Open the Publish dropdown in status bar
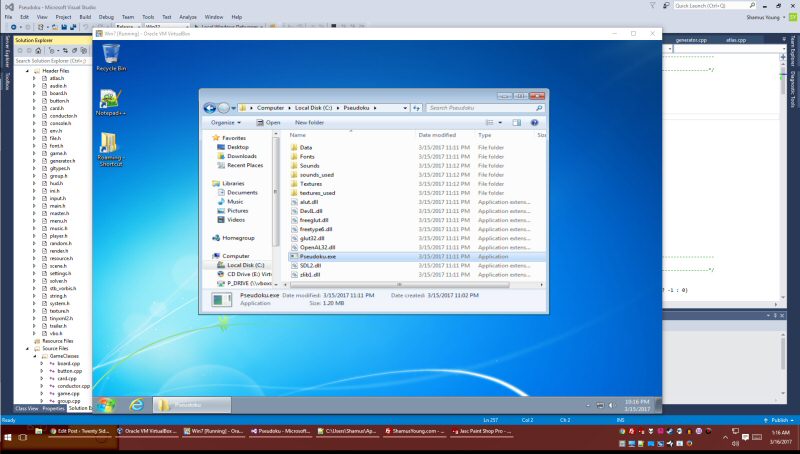Image resolution: width=800 pixels, height=454 pixels. coord(779,420)
